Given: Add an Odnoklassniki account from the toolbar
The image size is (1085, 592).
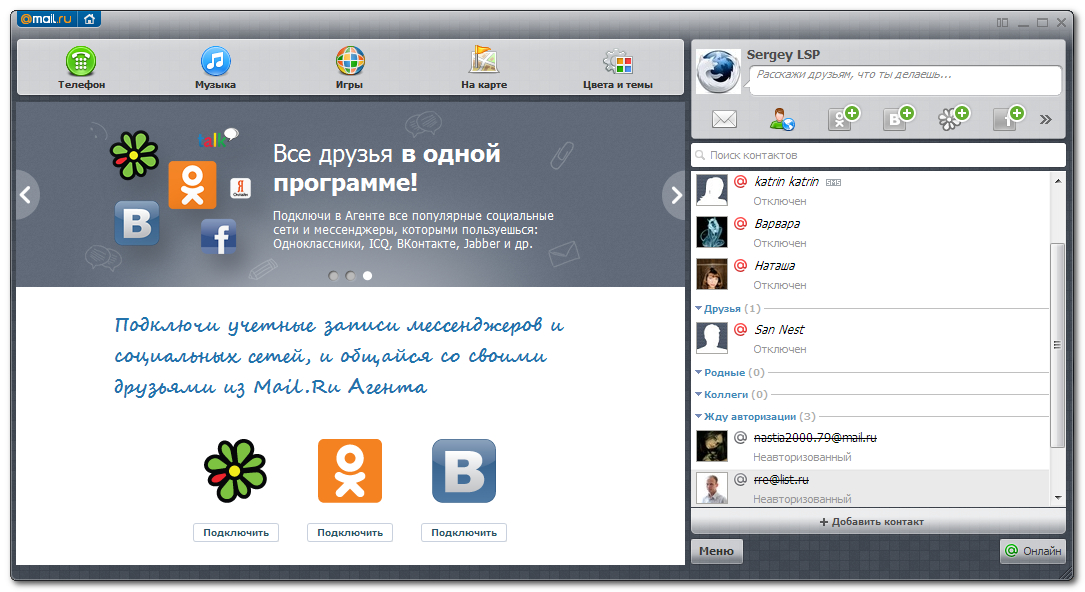Looking at the screenshot, I should 843,118.
